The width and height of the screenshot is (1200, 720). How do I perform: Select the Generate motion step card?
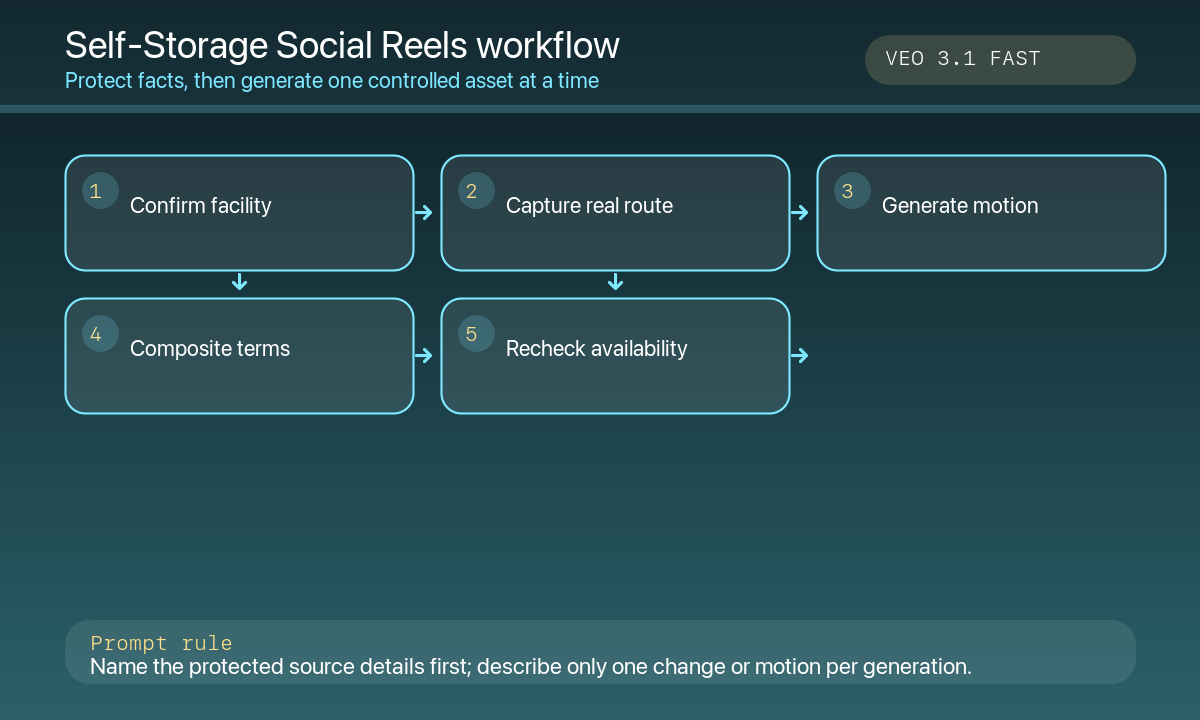(x=991, y=213)
